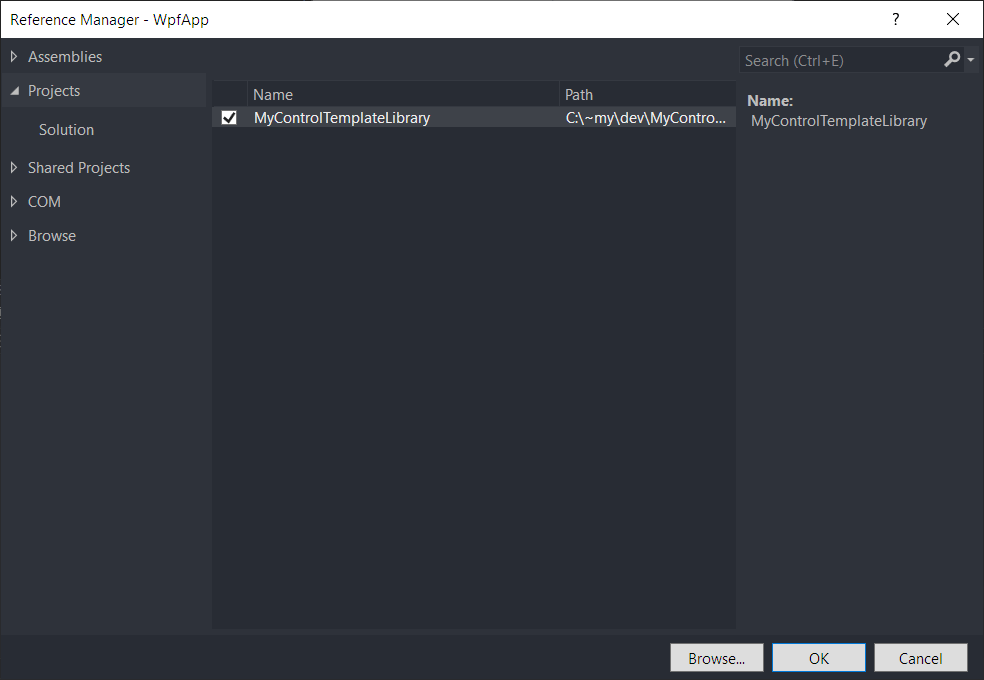Image resolution: width=984 pixels, height=680 pixels.
Task: Click the Cancel button
Action: (920, 658)
